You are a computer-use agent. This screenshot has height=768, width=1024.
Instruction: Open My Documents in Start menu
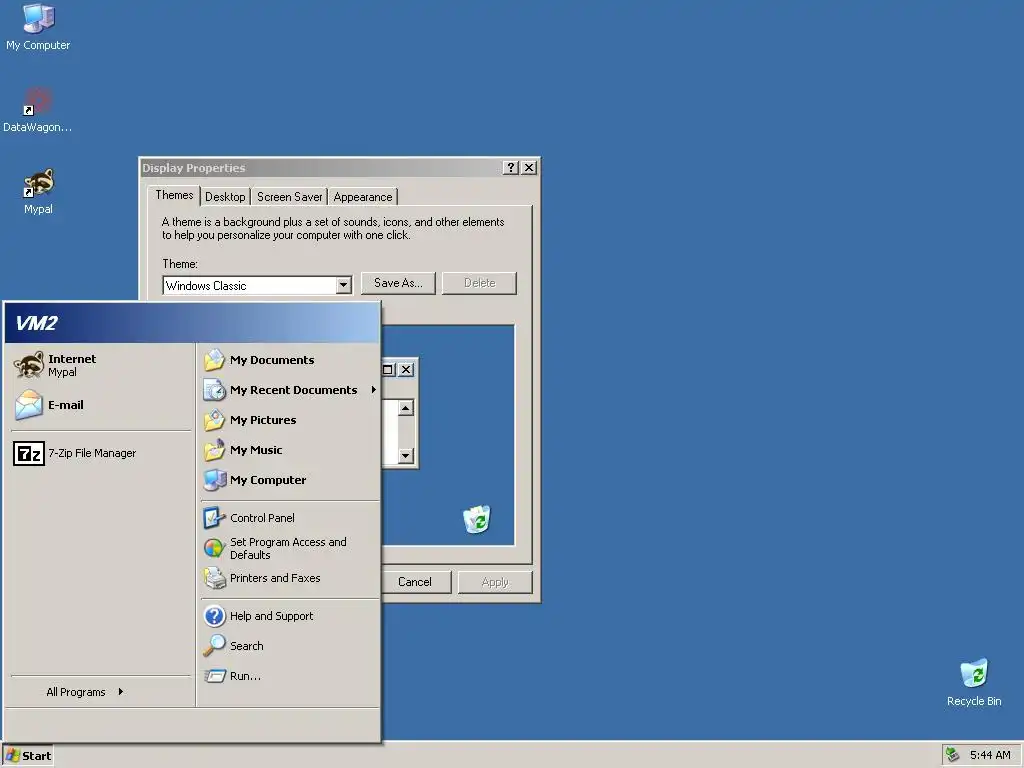coord(290,360)
